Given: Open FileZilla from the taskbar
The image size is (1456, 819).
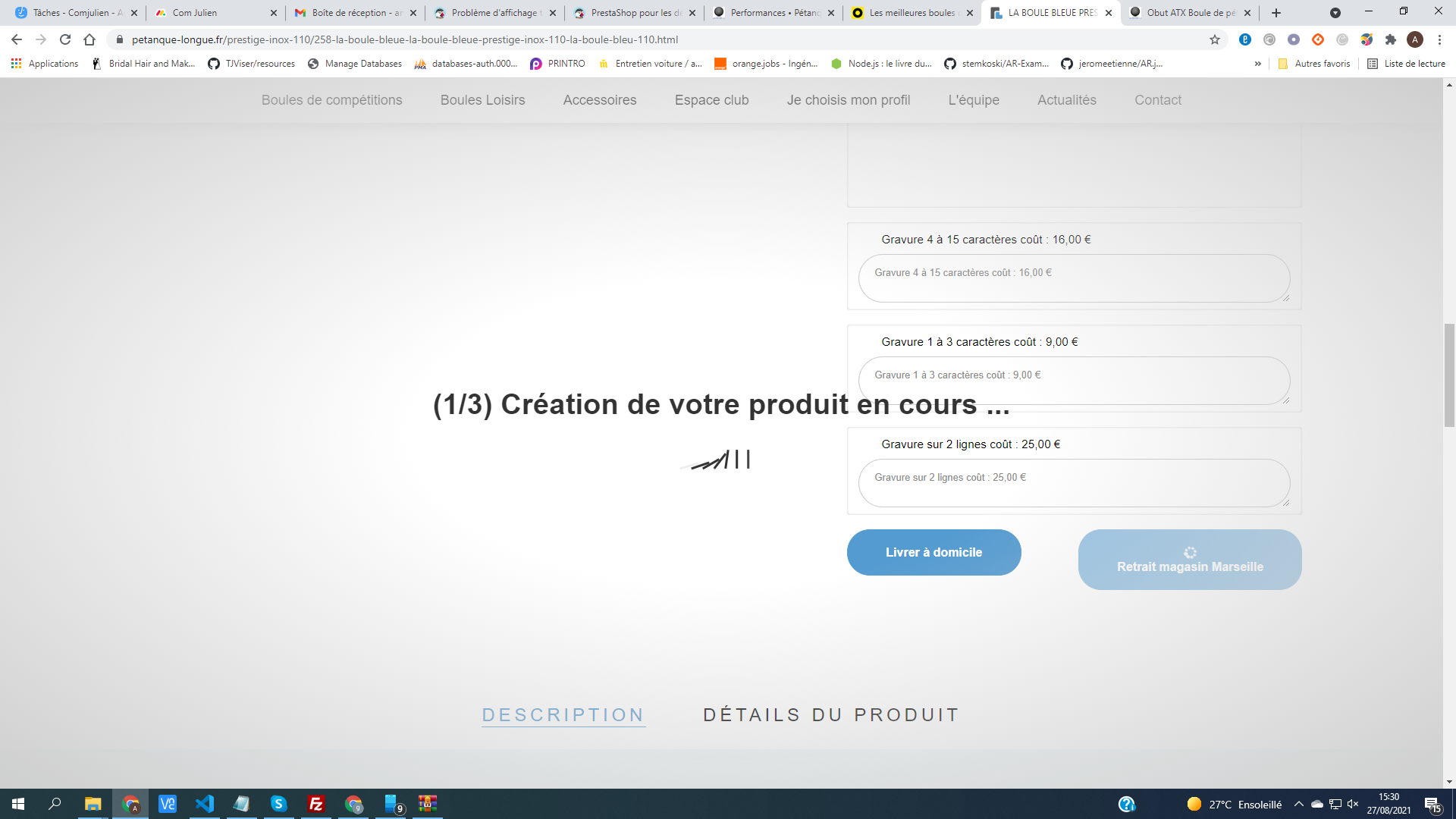Looking at the screenshot, I should point(316,804).
